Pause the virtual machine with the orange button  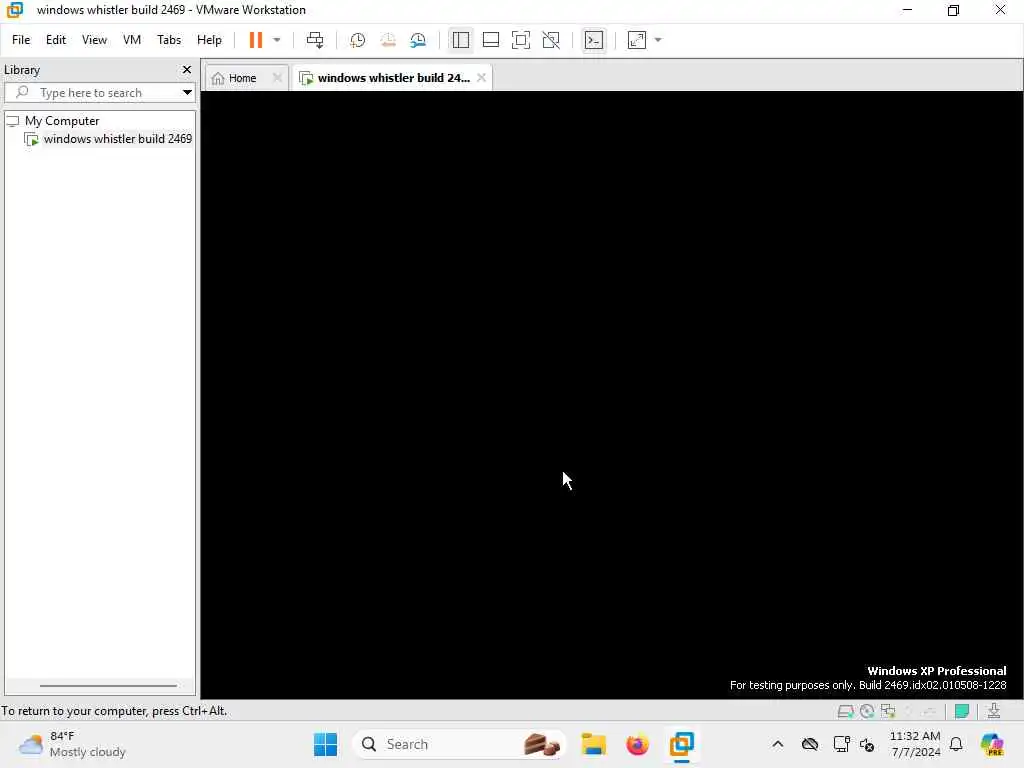pyautogui.click(x=255, y=40)
